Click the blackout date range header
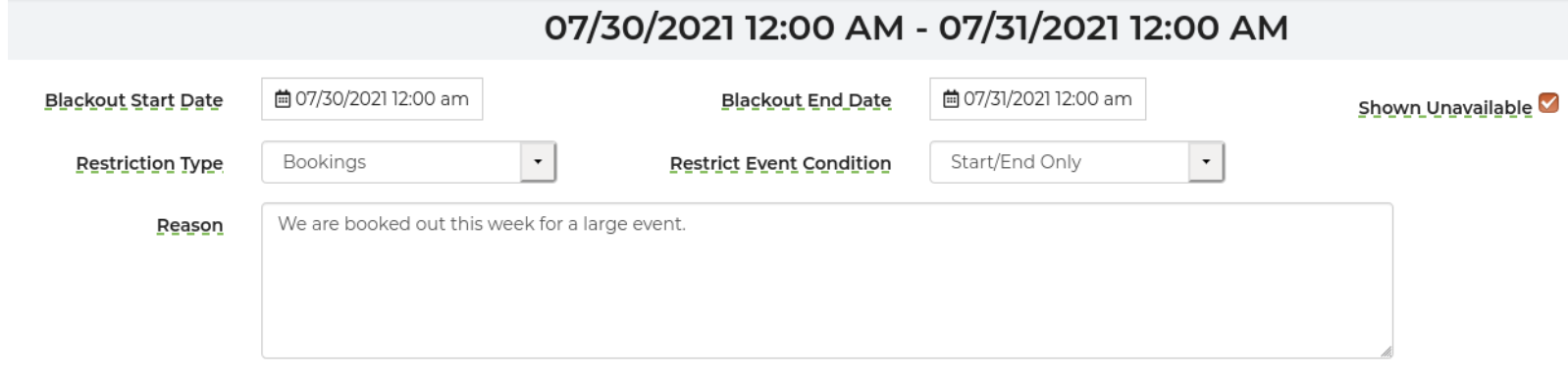The image size is (1568, 387). pyautogui.click(x=915, y=28)
